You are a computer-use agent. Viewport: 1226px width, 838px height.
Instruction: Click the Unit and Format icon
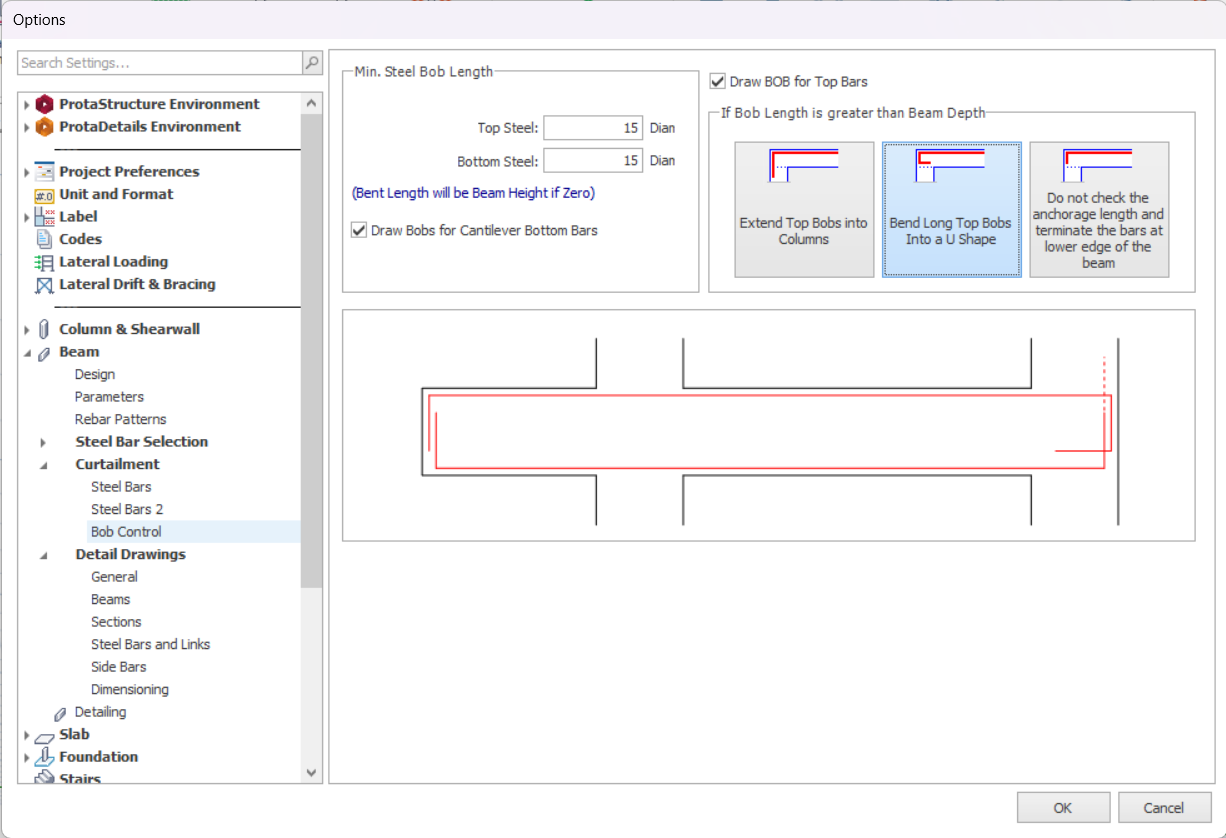coord(44,195)
